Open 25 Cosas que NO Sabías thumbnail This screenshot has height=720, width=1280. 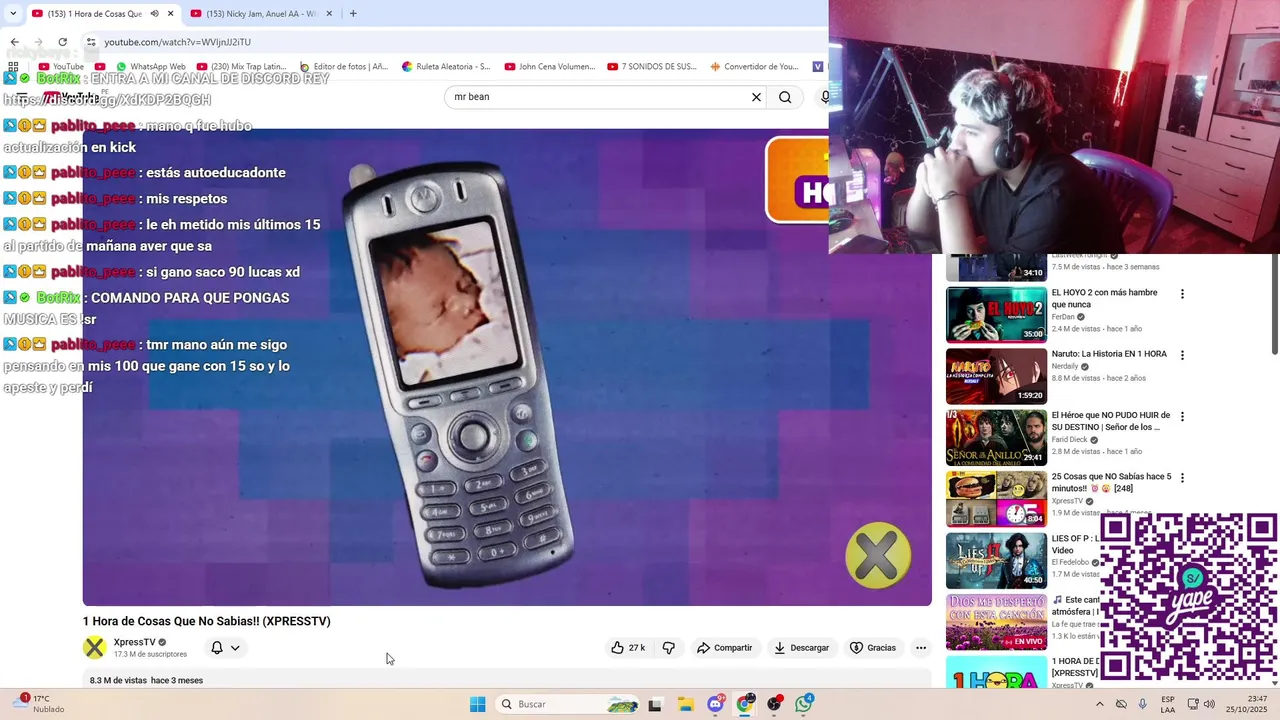pos(996,499)
